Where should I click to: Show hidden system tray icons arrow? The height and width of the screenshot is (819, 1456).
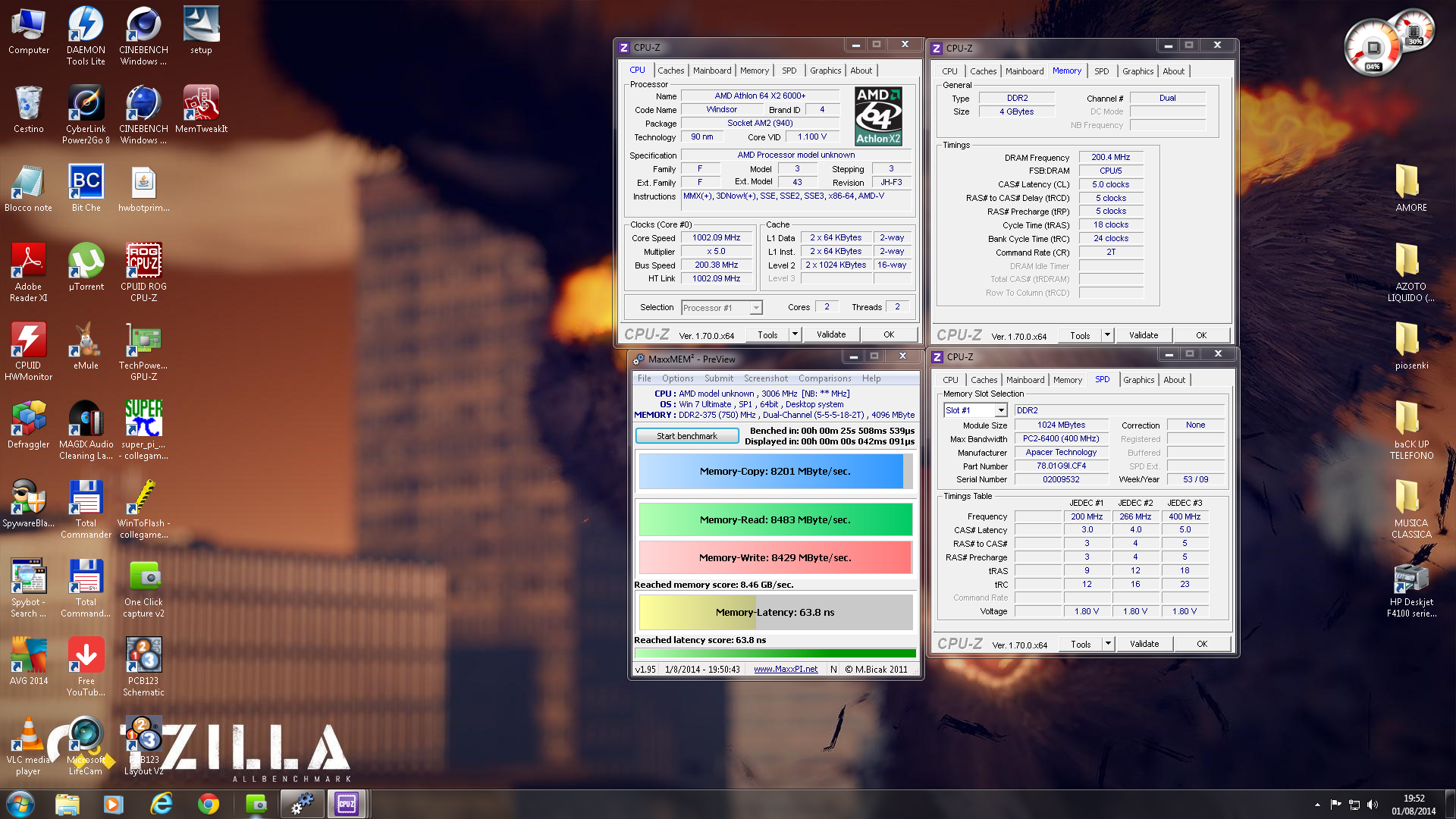click(x=1317, y=805)
